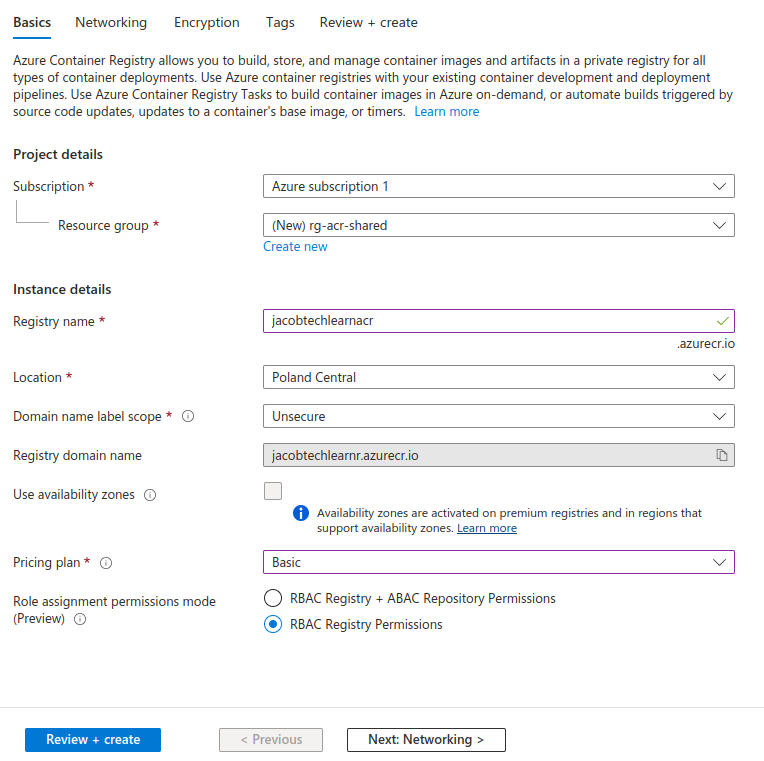Select RBAC Registry + ABAC Repository Permissions

point(273,599)
